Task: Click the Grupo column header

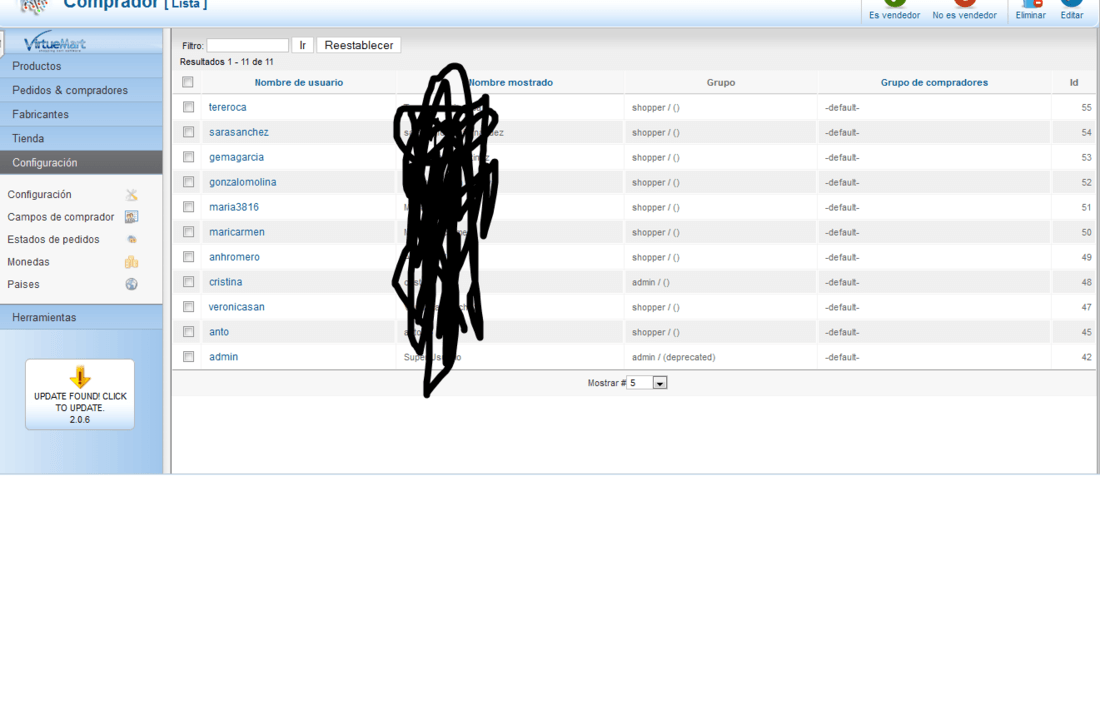Action: pos(720,82)
